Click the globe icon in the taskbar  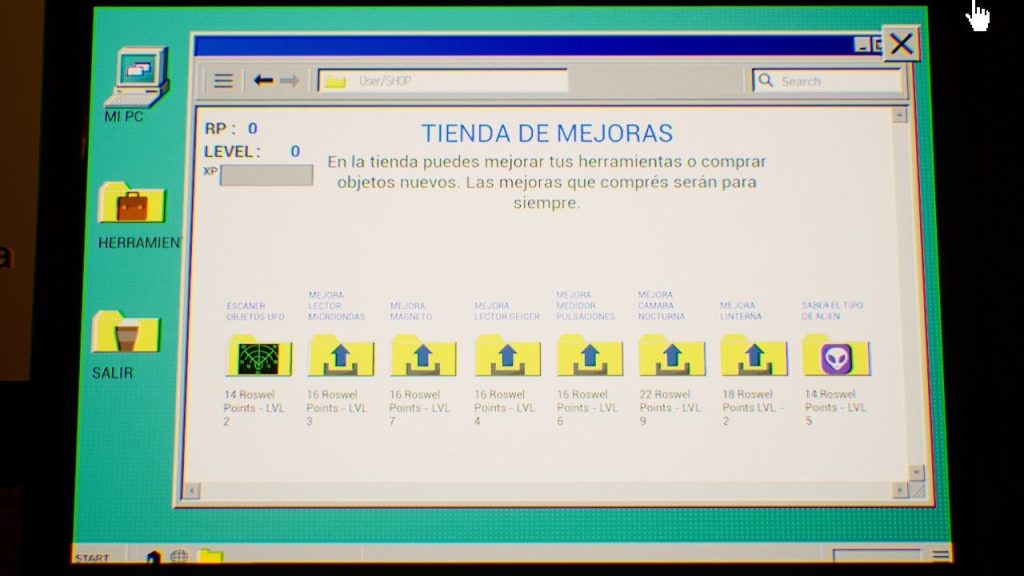pyautogui.click(x=179, y=556)
